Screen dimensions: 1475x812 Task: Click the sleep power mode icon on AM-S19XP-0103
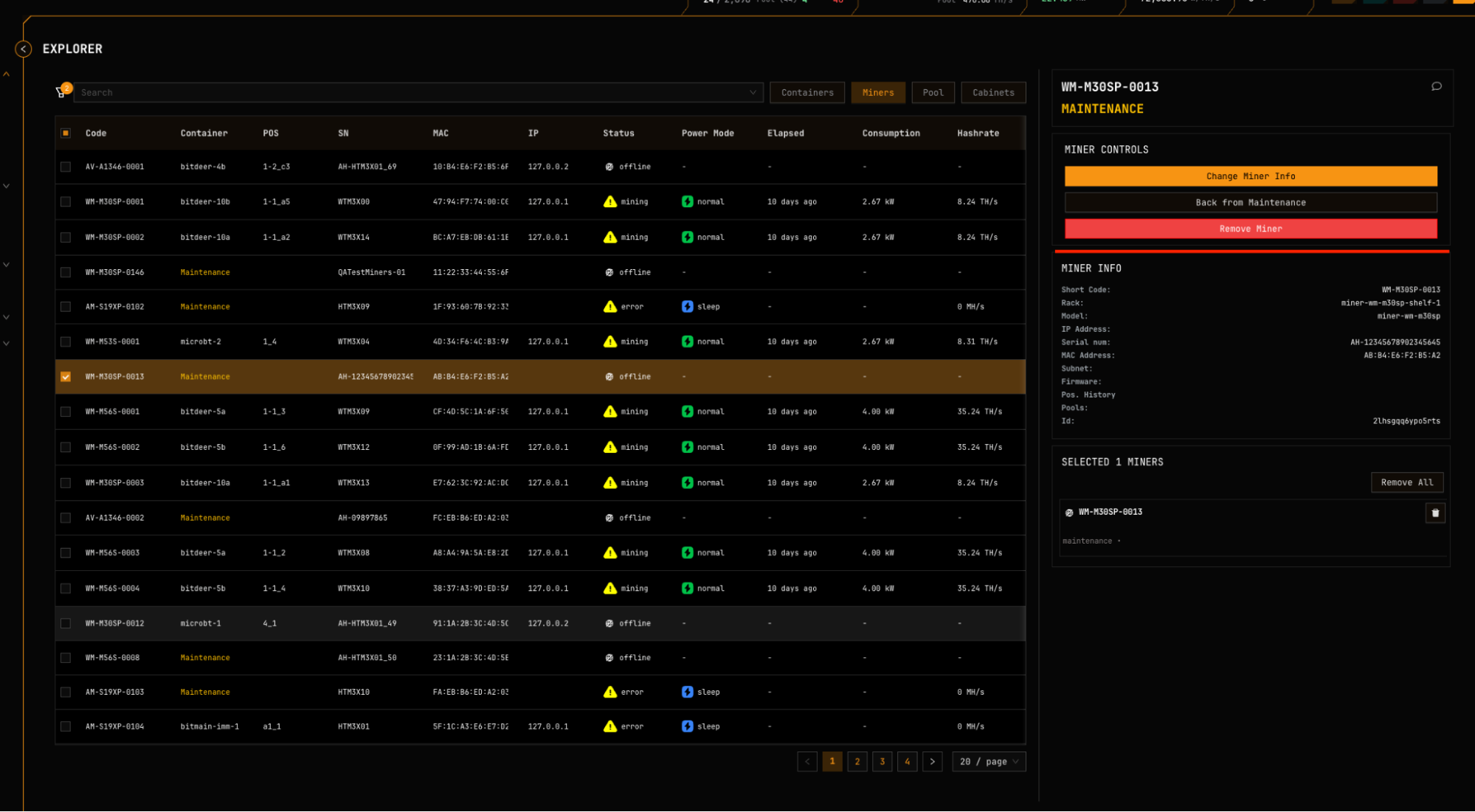click(688, 692)
